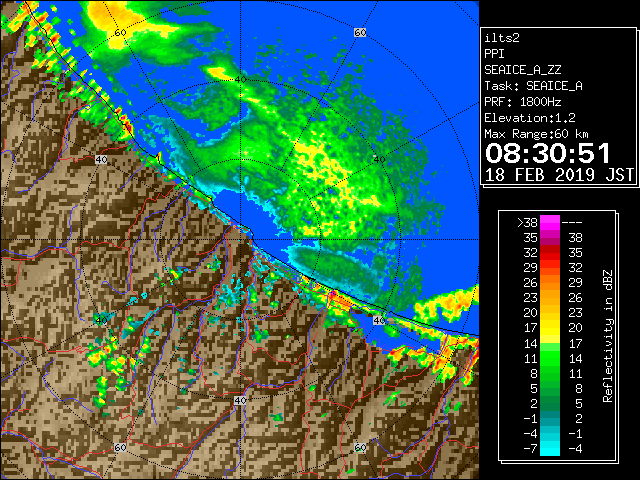Screen dimensions: 640x480
Task: Click the product name "SEAICE_A_ZZ"
Action: pyautogui.click(x=523, y=70)
